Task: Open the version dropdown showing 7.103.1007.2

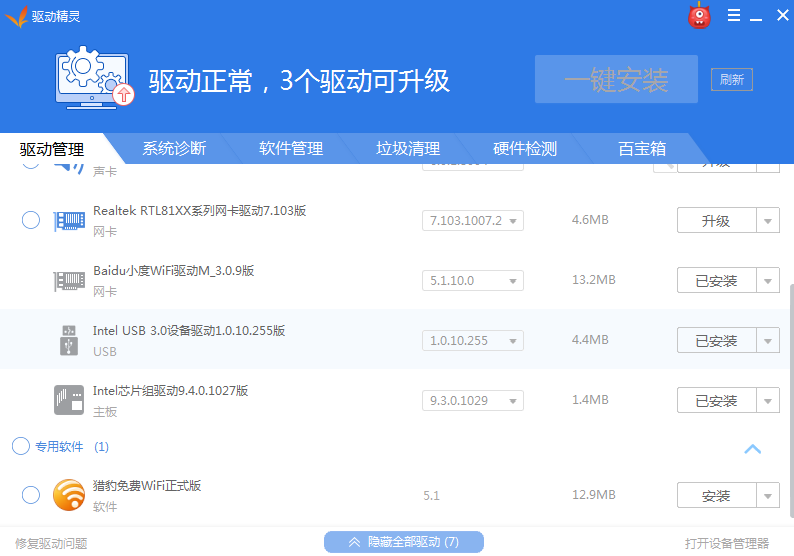Action: coord(473,221)
